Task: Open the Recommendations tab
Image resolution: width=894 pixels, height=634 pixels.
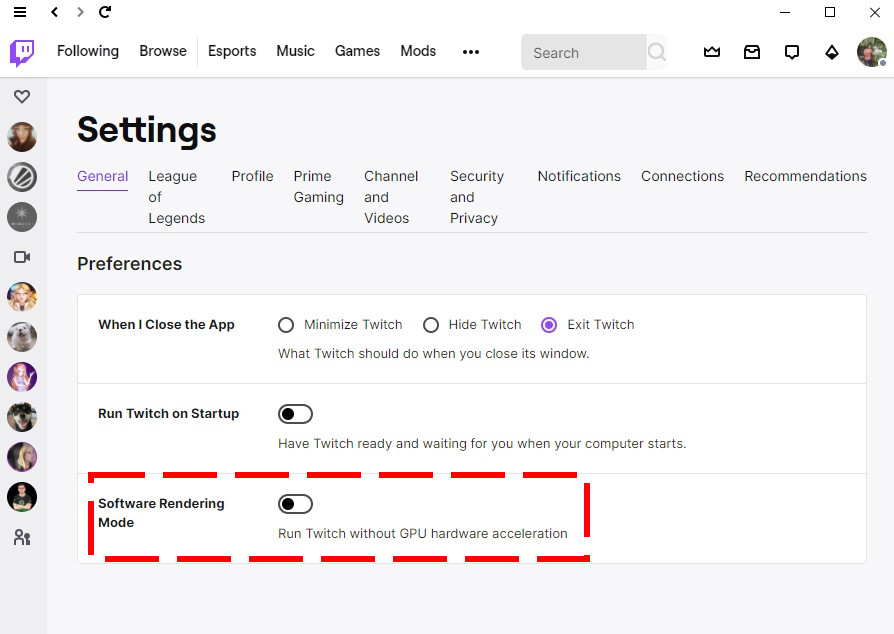Action: [x=806, y=176]
